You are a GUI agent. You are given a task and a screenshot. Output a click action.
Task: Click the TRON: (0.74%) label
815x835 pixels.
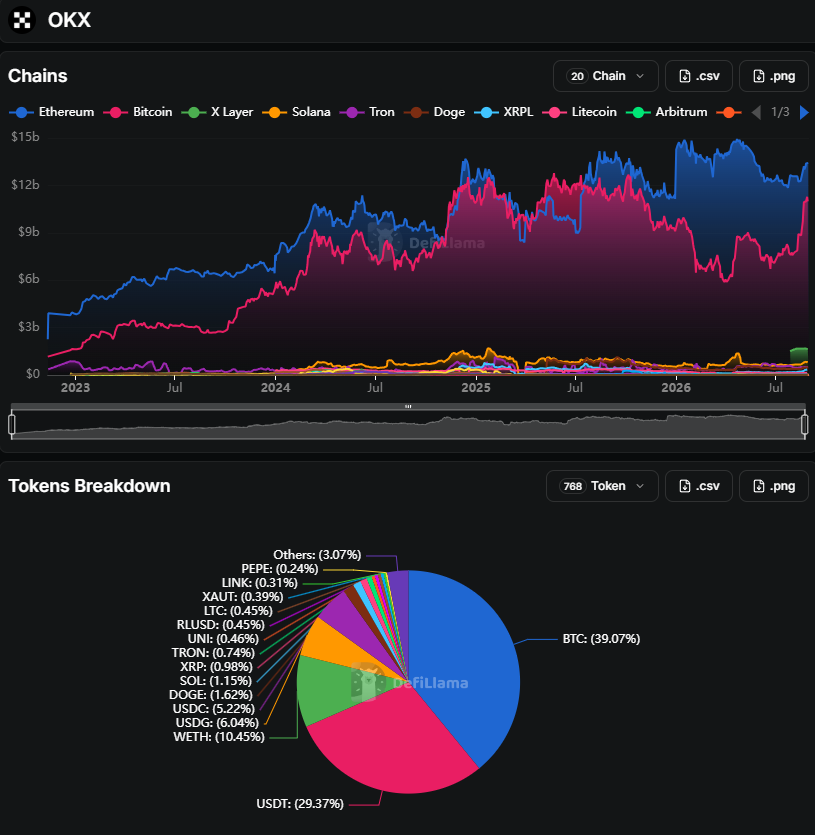tap(213, 653)
